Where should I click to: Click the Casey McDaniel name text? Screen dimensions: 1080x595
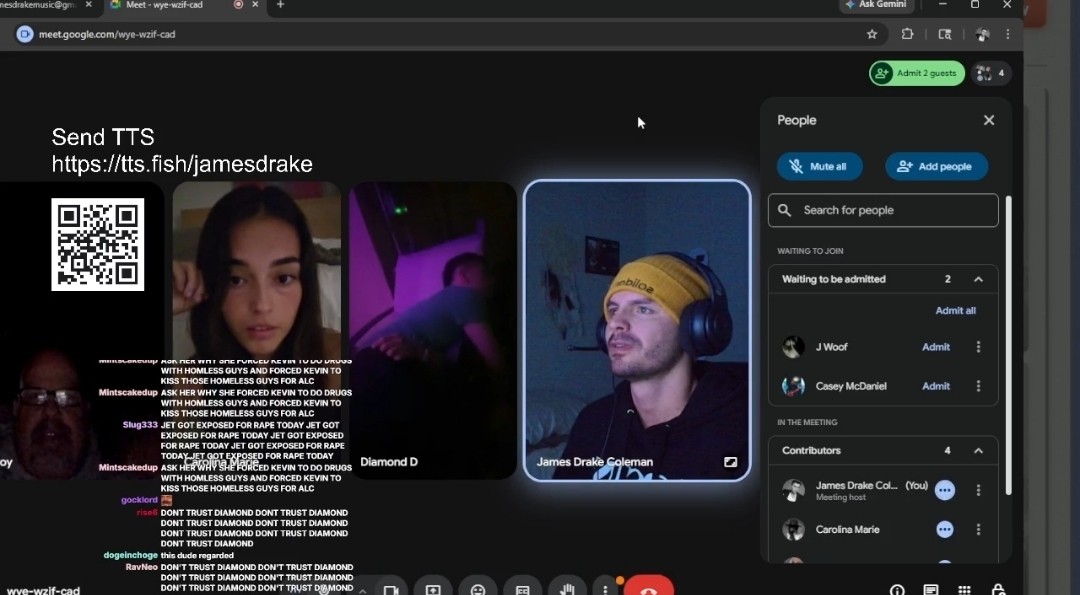851,386
